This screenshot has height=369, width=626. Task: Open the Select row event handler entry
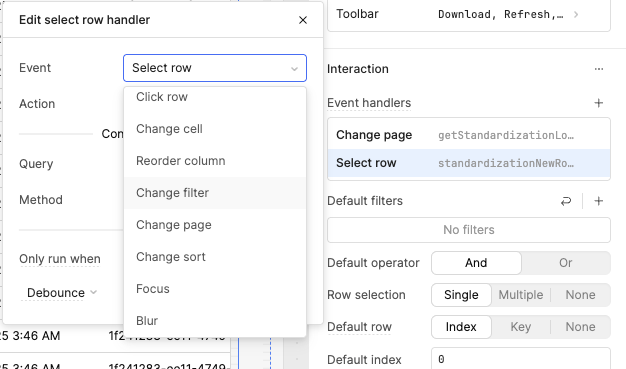click(x=469, y=163)
